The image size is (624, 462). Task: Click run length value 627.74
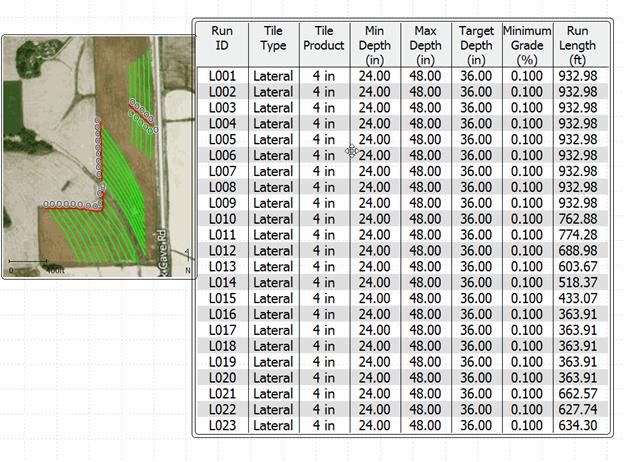coord(578,410)
